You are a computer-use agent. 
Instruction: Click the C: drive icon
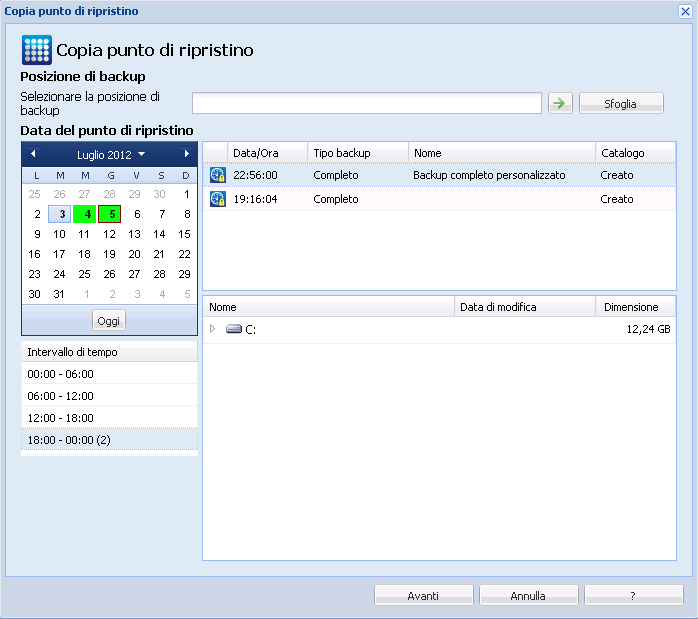(x=233, y=329)
